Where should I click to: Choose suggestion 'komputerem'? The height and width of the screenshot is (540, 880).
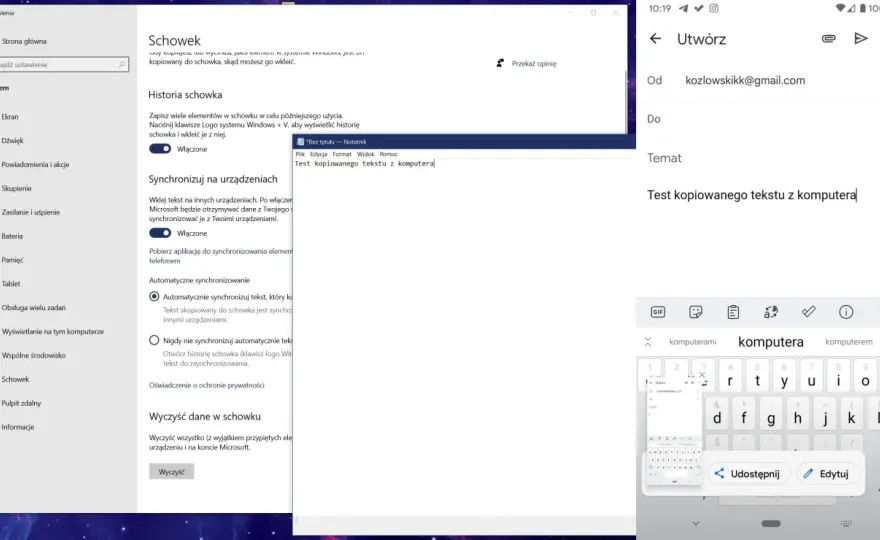pyautogui.click(x=849, y=342)
